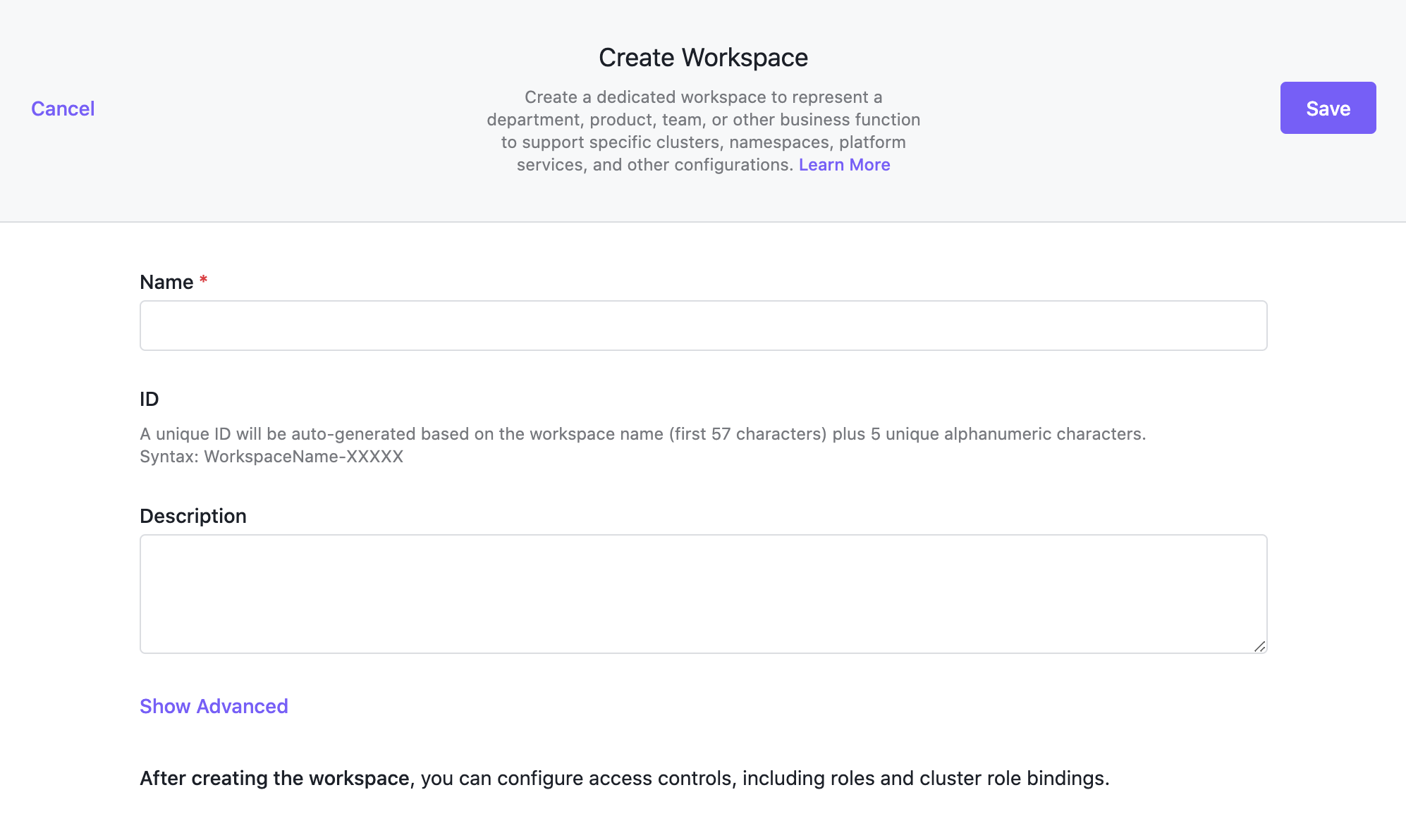
Task: Click the Name field label
Action: (166, 282)
